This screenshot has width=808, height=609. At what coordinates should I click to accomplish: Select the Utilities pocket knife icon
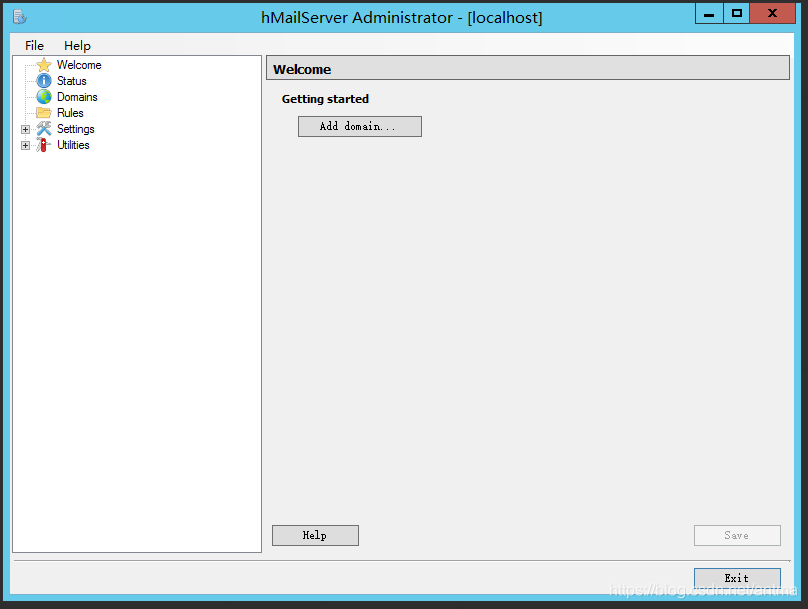[x=43, y=145]
